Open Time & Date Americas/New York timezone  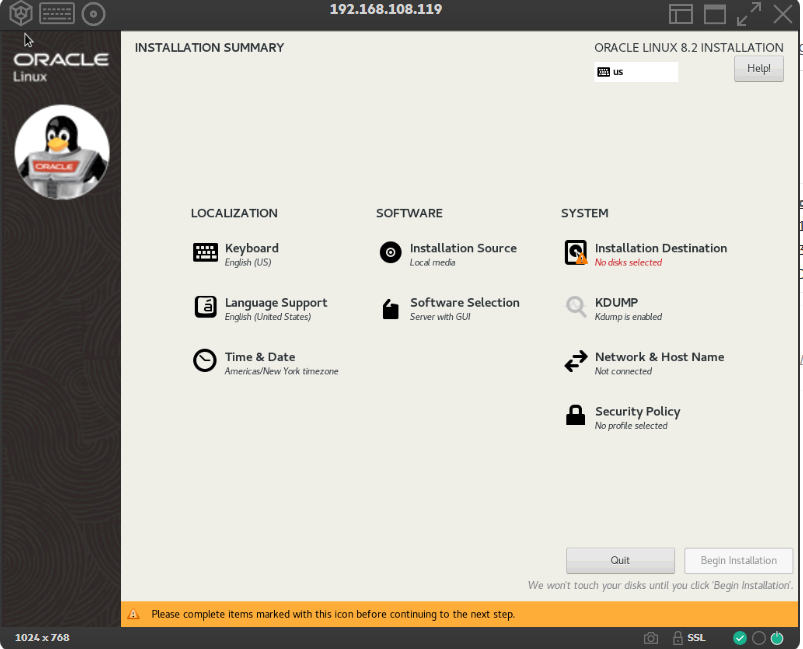pyautogui.click(x=266, y=363)
